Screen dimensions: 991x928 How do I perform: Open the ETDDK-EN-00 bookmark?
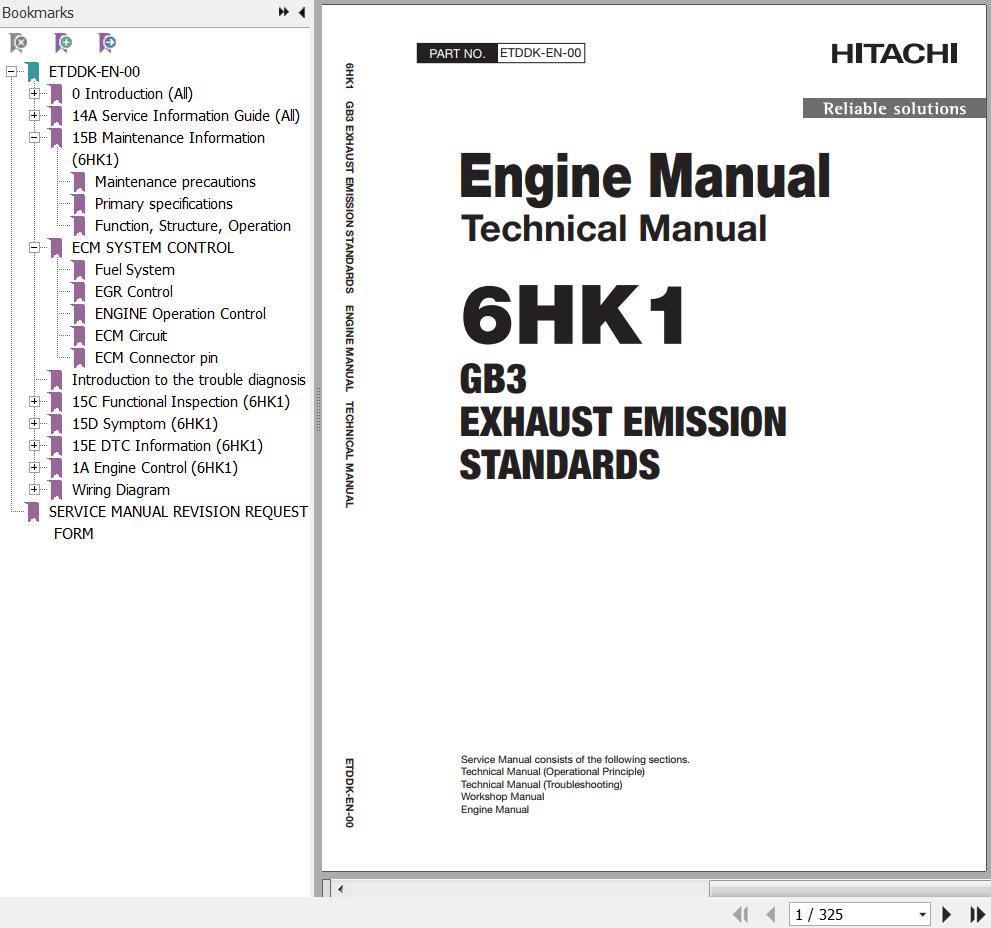(x=94, y=71)
